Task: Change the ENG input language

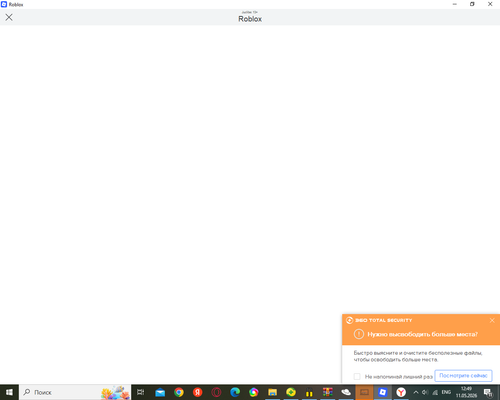Action: click(446, 392)
